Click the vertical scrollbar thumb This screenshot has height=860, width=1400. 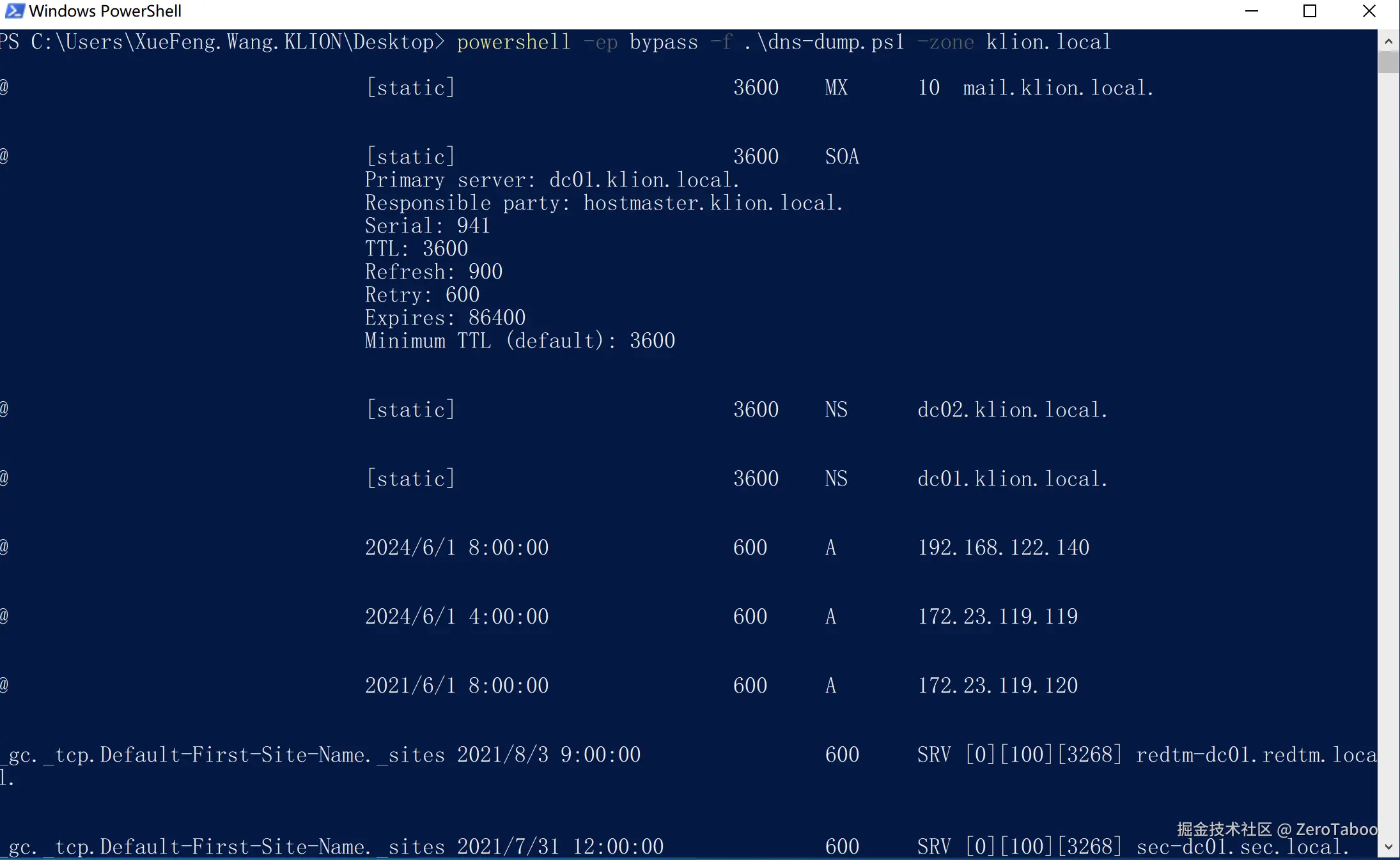coord(1388,62)
